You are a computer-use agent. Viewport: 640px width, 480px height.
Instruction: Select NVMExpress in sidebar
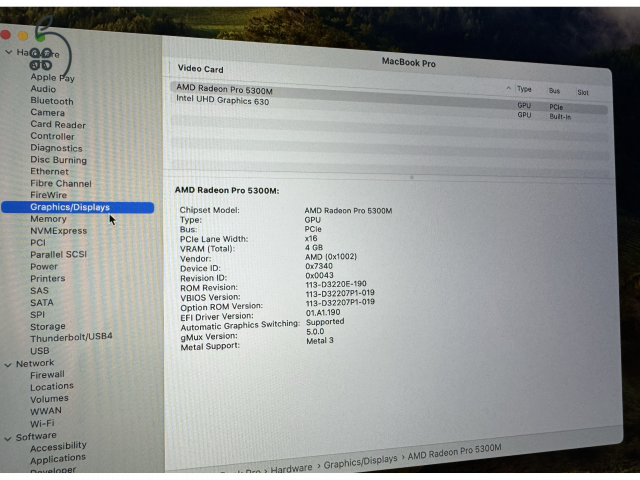coord(58,231)
